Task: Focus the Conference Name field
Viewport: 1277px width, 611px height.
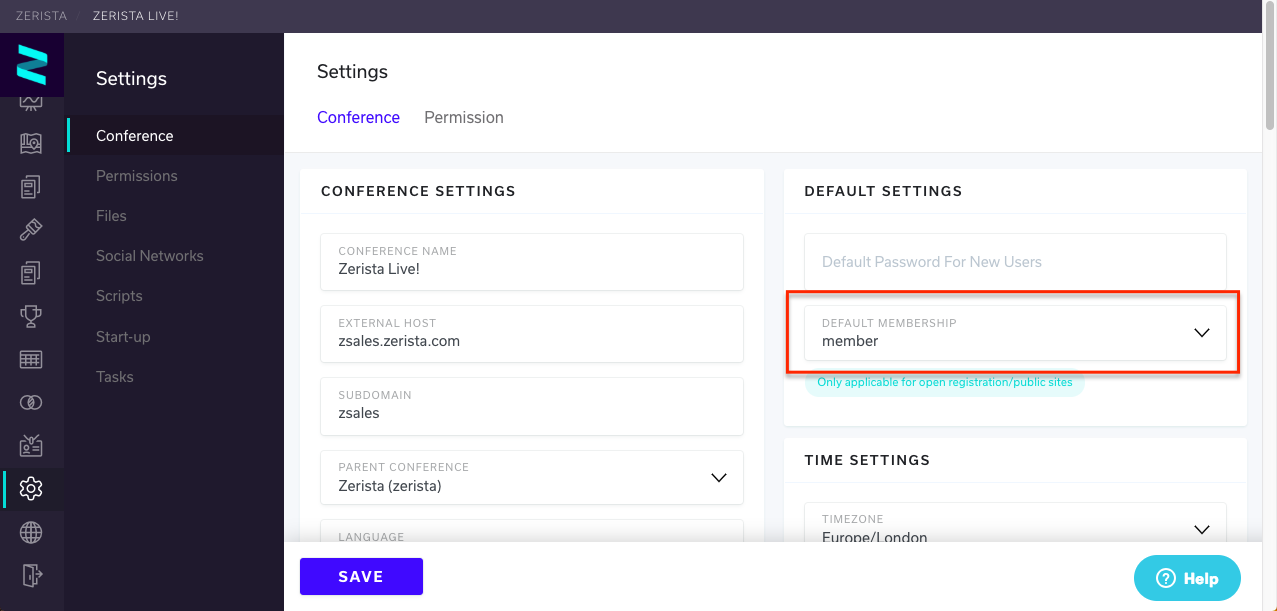Action: point(532,261)
